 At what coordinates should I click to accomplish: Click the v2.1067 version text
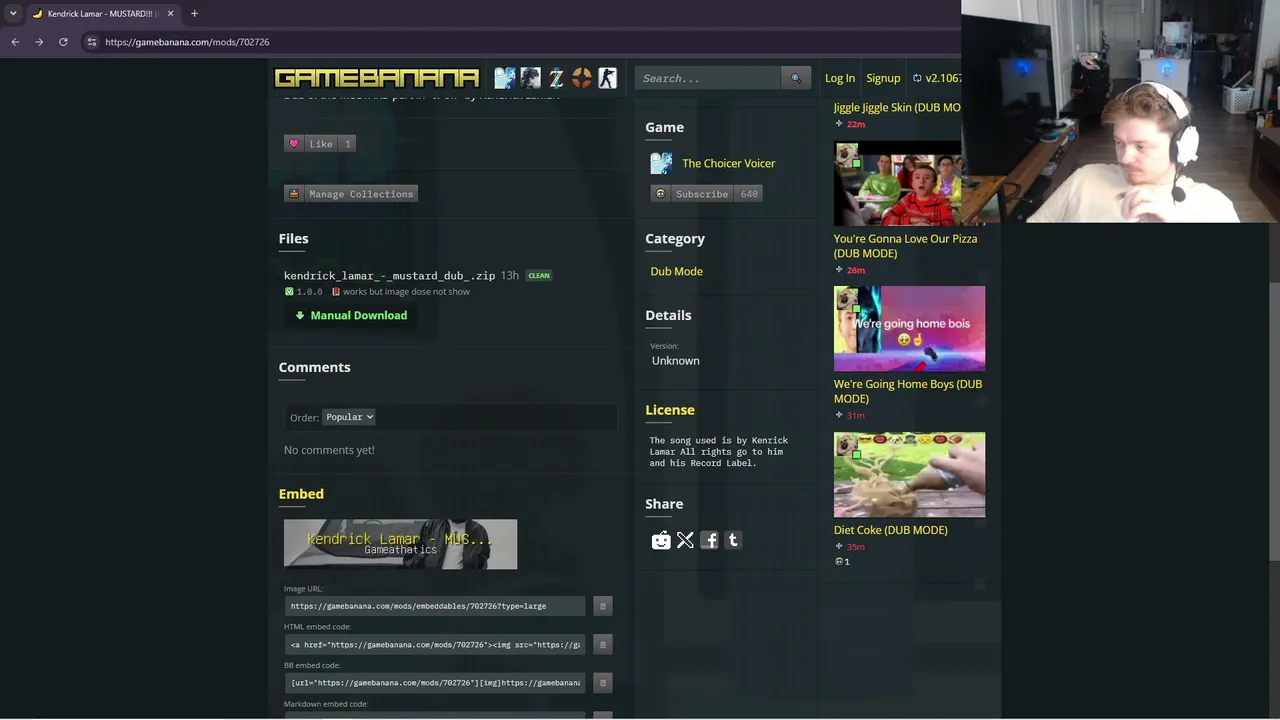[943, 78]
